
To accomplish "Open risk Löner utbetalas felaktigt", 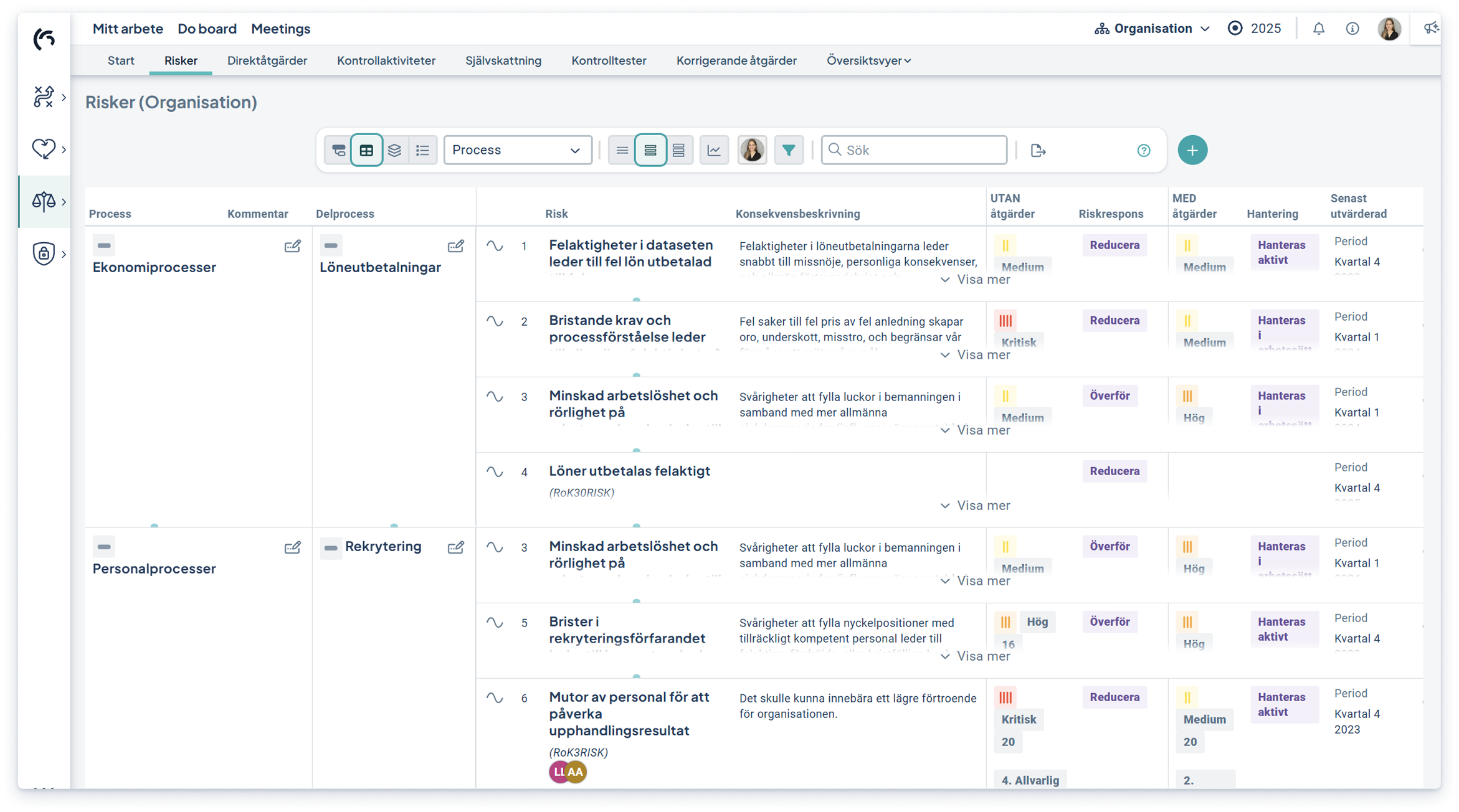I will click(629, 471).
